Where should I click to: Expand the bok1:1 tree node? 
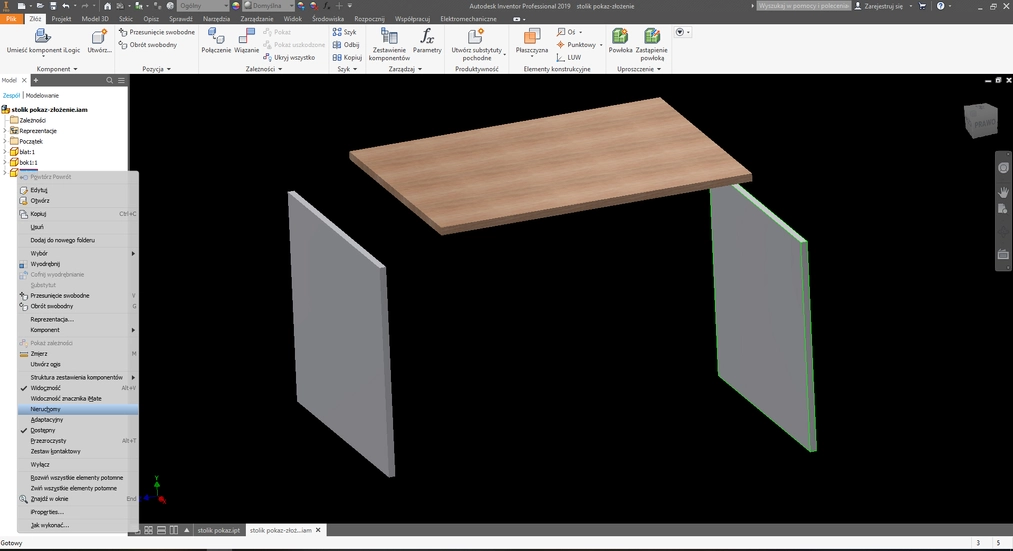tap(5, 162)
